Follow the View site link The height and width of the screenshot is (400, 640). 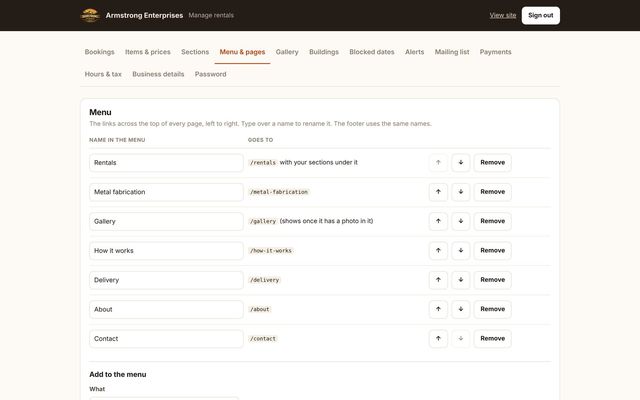click(x=503, y=16)
